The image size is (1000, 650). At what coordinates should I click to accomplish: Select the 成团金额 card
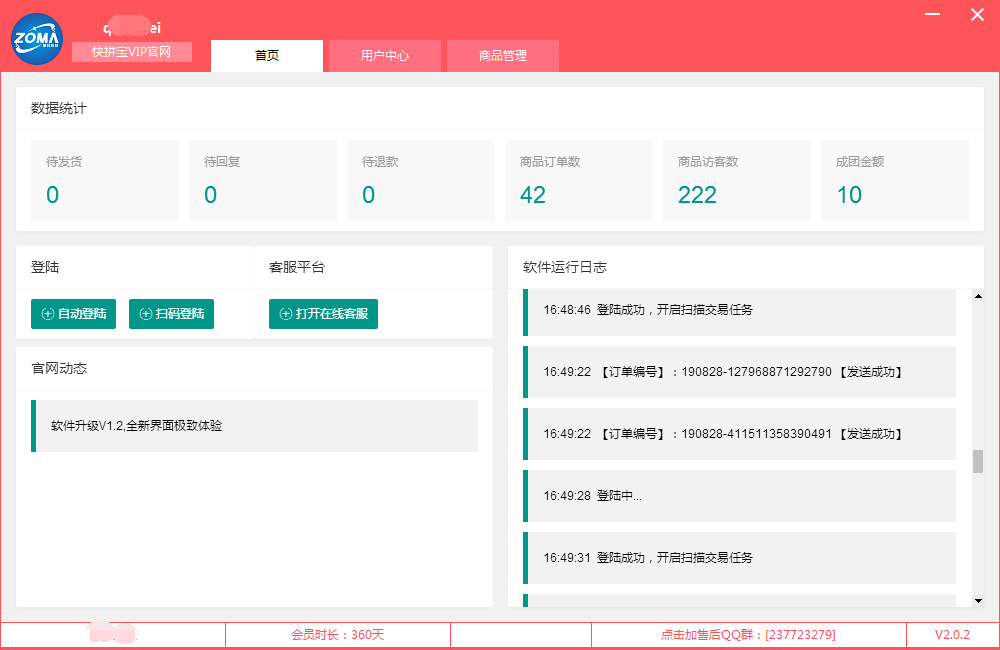pyautogui.click(x=894, y=180)
